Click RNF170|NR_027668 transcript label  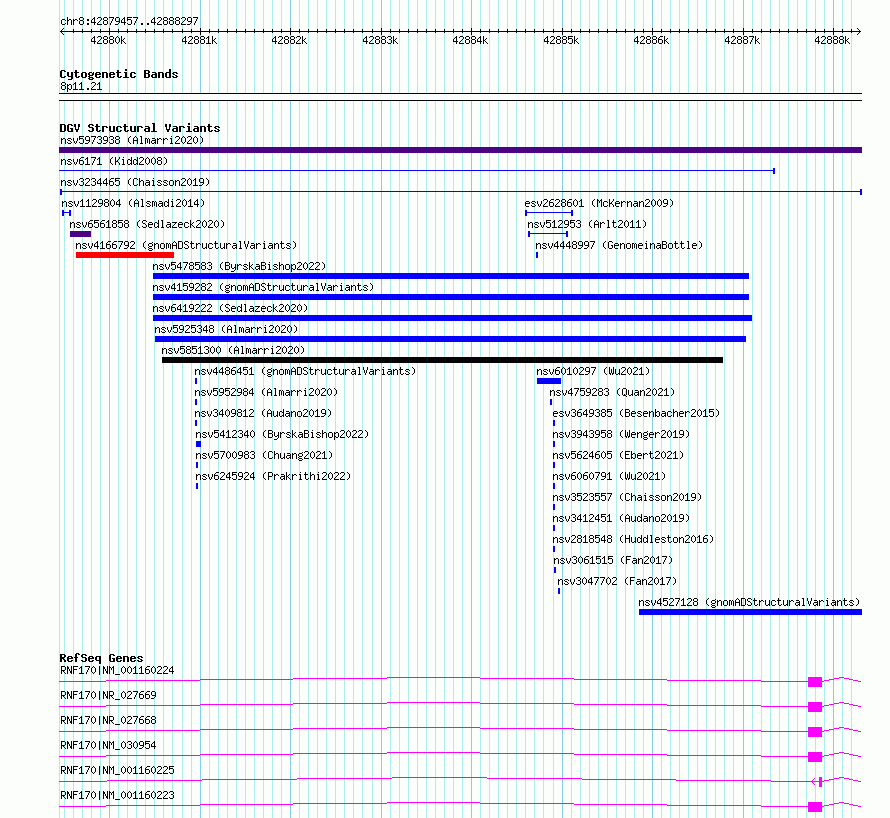click(x=108, y=720)
